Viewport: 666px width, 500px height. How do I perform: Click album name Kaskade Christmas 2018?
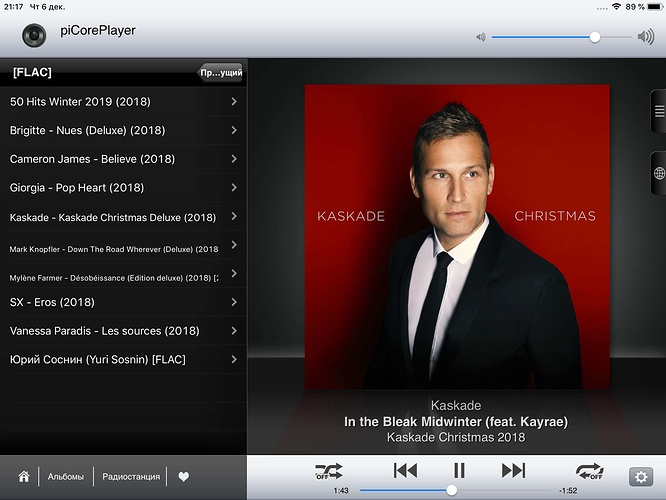(x=456, y=438)
